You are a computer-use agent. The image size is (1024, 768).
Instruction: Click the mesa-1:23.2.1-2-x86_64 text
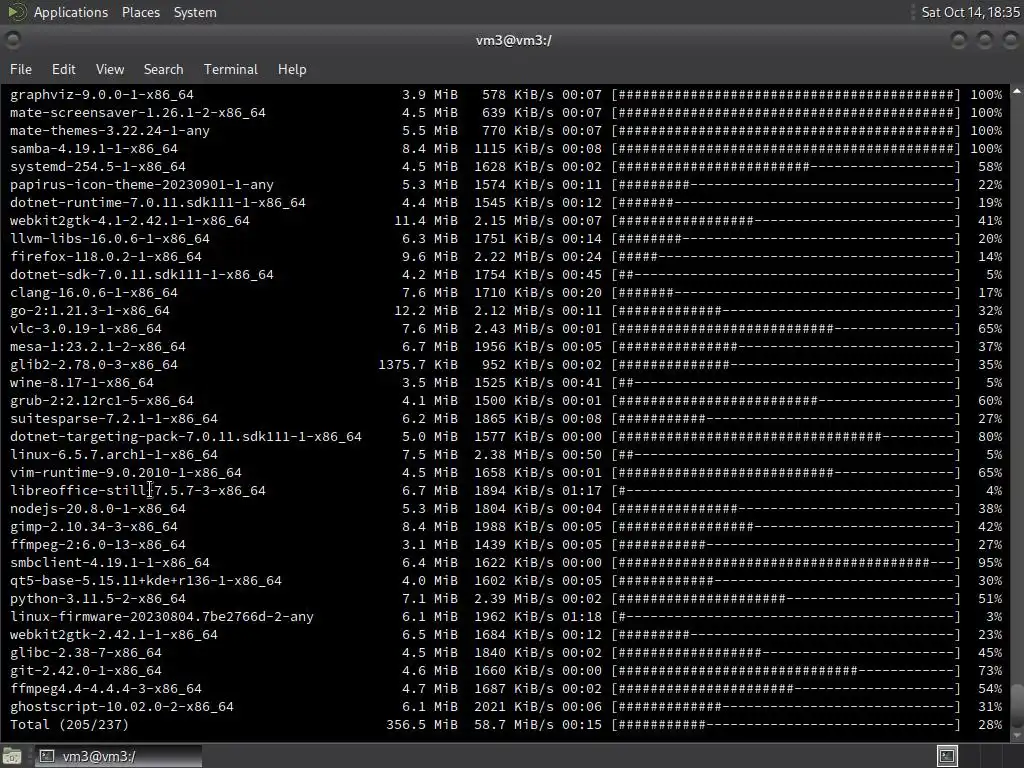[98, 347]
